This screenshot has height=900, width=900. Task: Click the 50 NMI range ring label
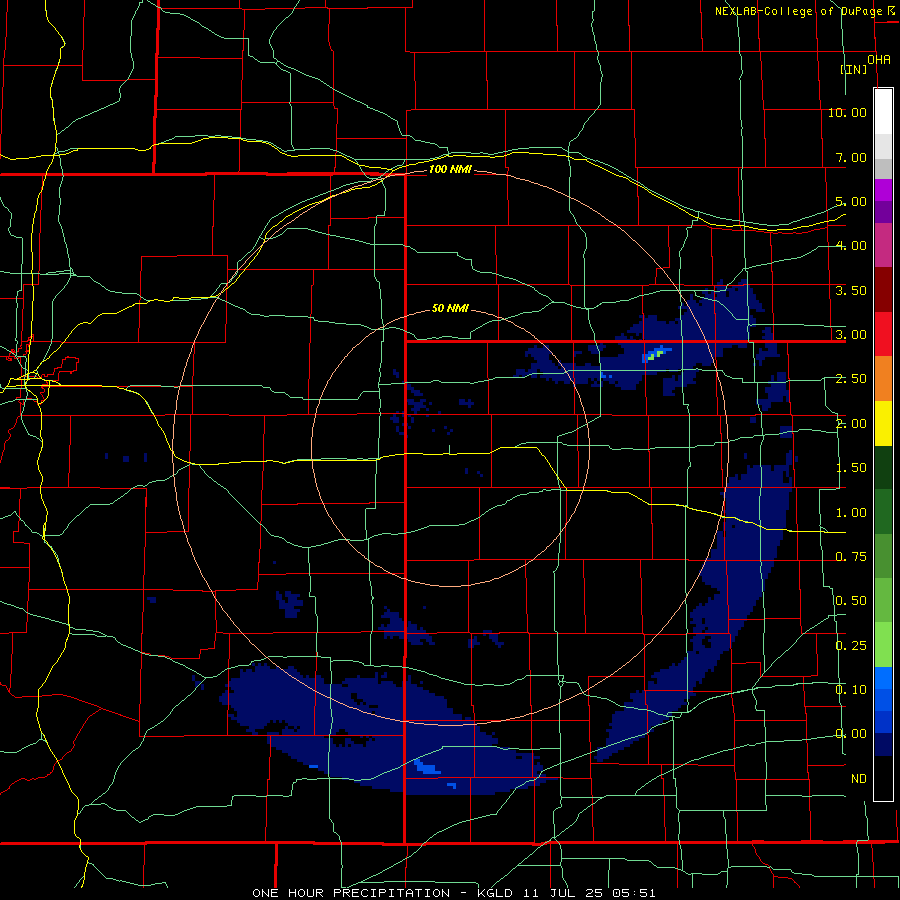tap(450, 308)
